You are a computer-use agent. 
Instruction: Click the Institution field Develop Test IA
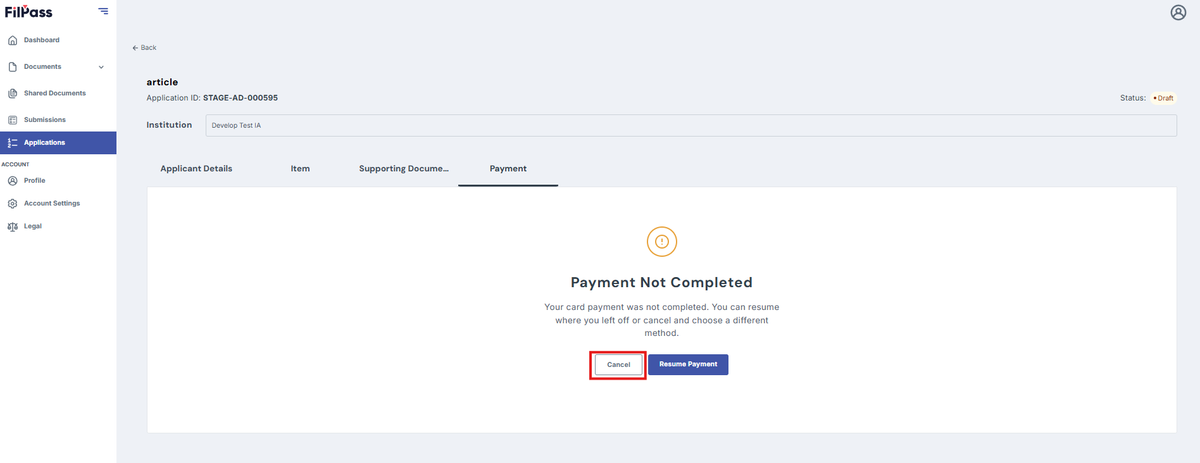(x=692, y=126)
